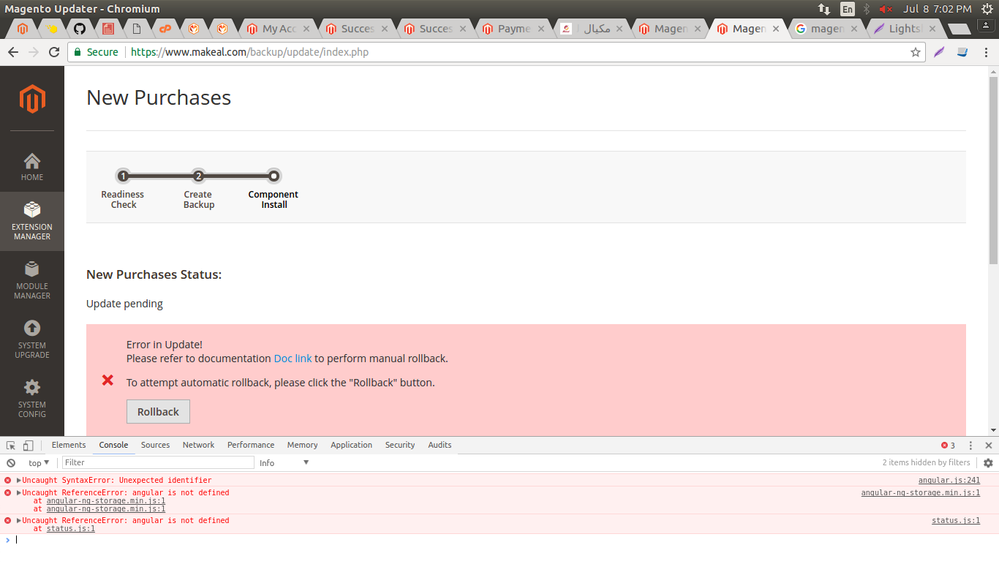The height and width of the screenshot is (562, 999).
Task: Switch to the Lights browser tab
Action: (x=905, y=29)
